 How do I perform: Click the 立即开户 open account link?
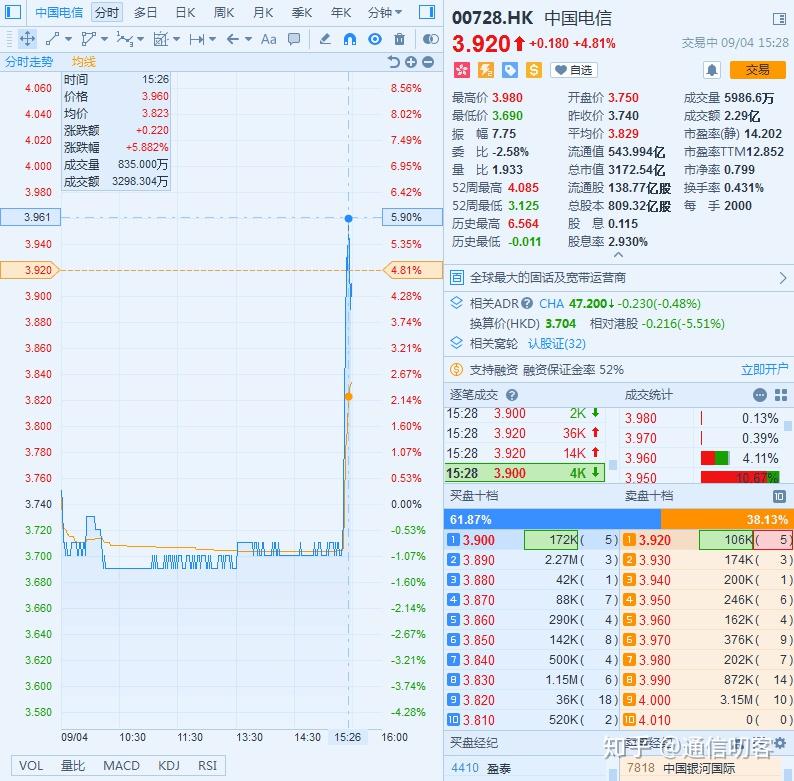765,370
